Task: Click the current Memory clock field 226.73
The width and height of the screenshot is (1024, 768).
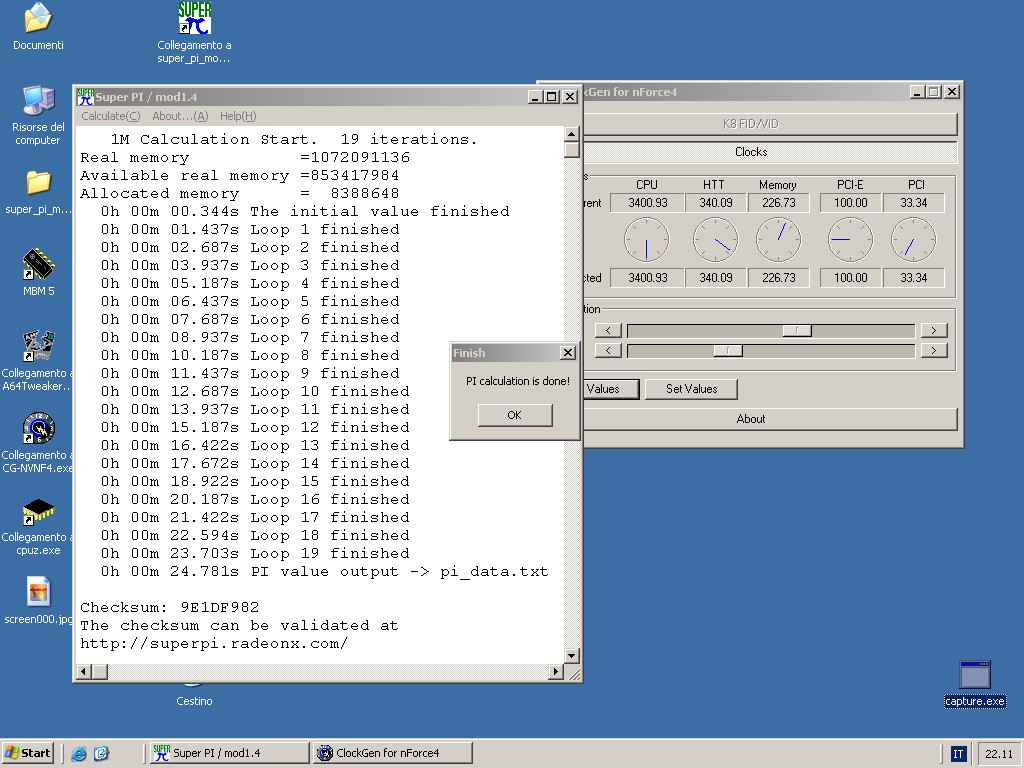Action: 778,203
